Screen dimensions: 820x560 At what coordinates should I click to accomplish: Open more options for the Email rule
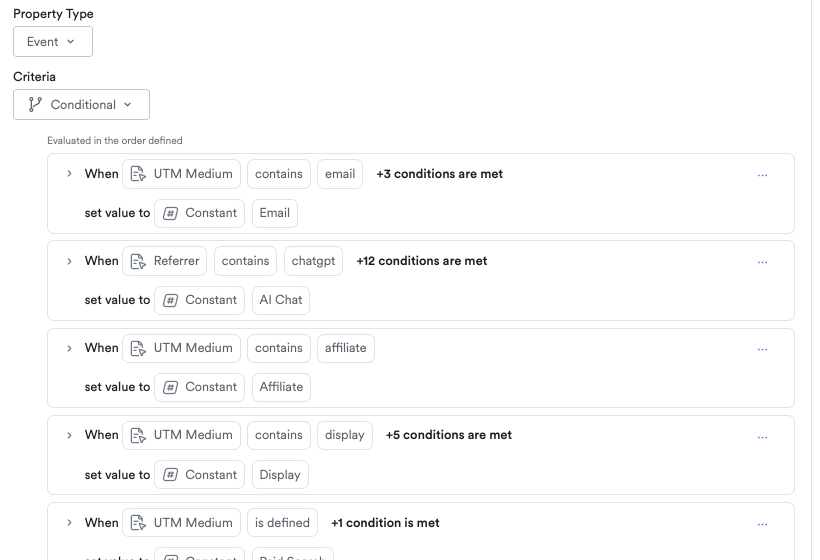point(762,175)
